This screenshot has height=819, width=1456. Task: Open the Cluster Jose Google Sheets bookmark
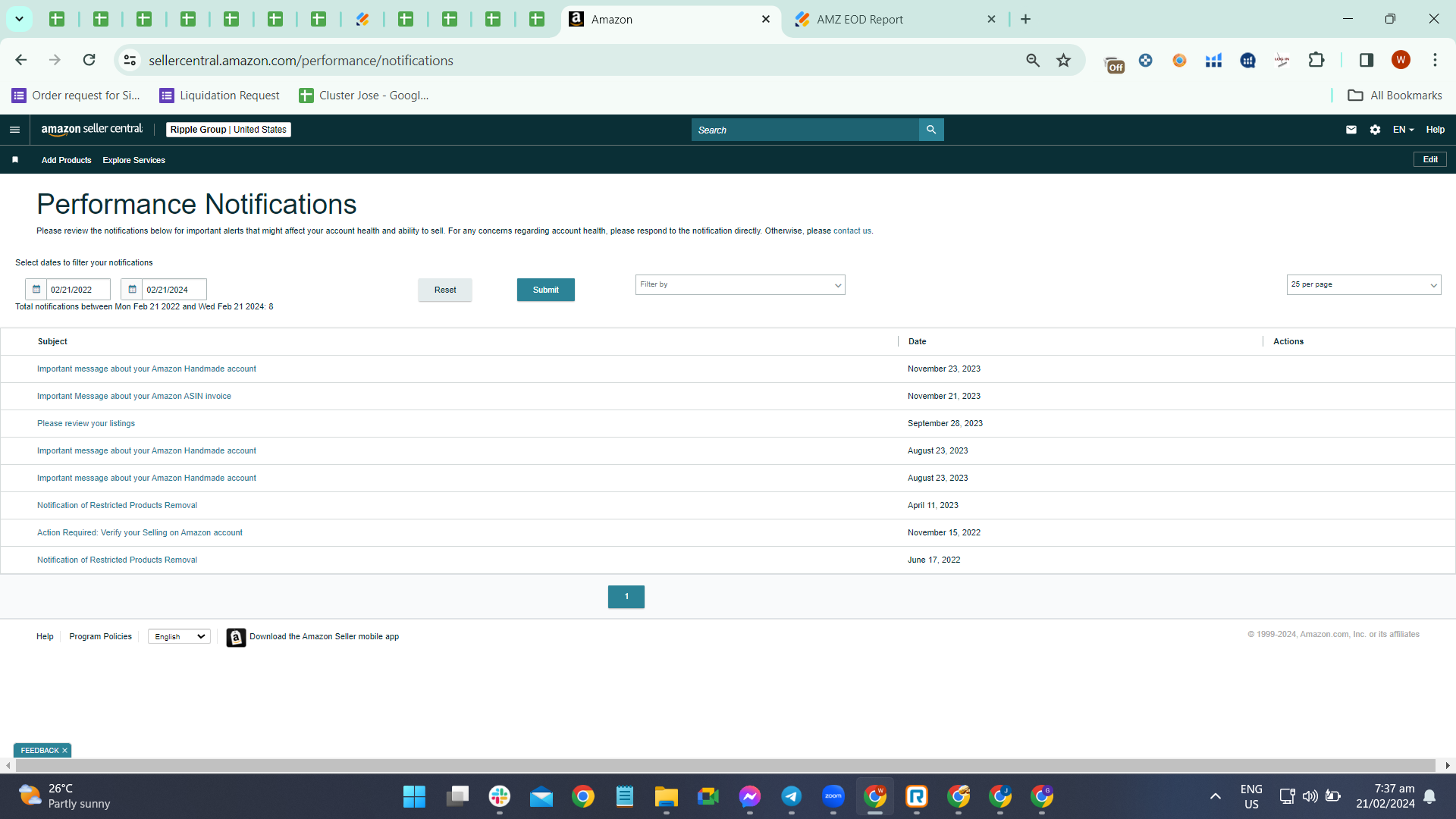[x=364, y=96]
